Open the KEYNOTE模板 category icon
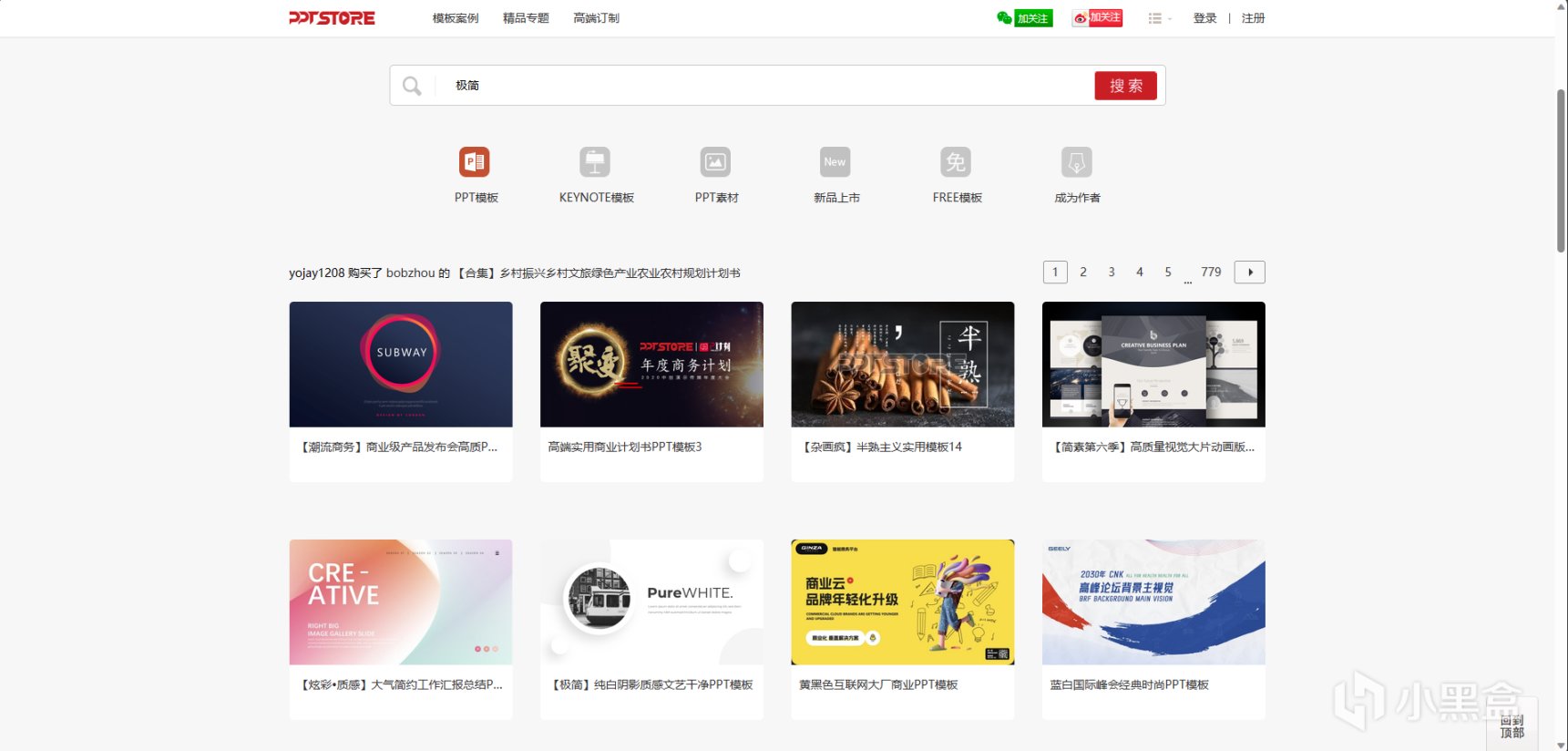Image resolution: width=1568 pixels, height=751 pixels. tap(595, 162)
